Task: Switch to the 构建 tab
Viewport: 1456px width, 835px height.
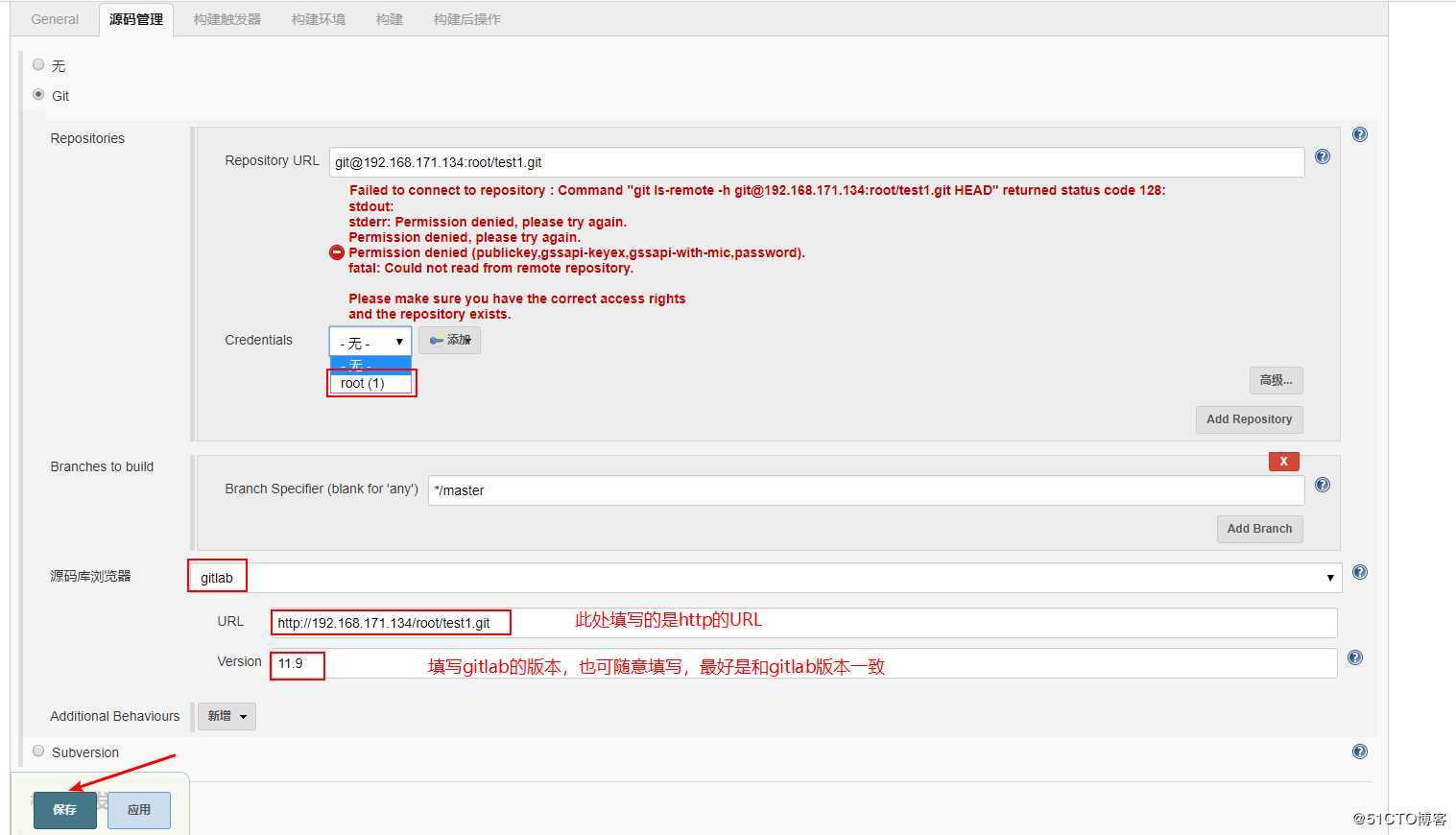Action: [390, 19]
